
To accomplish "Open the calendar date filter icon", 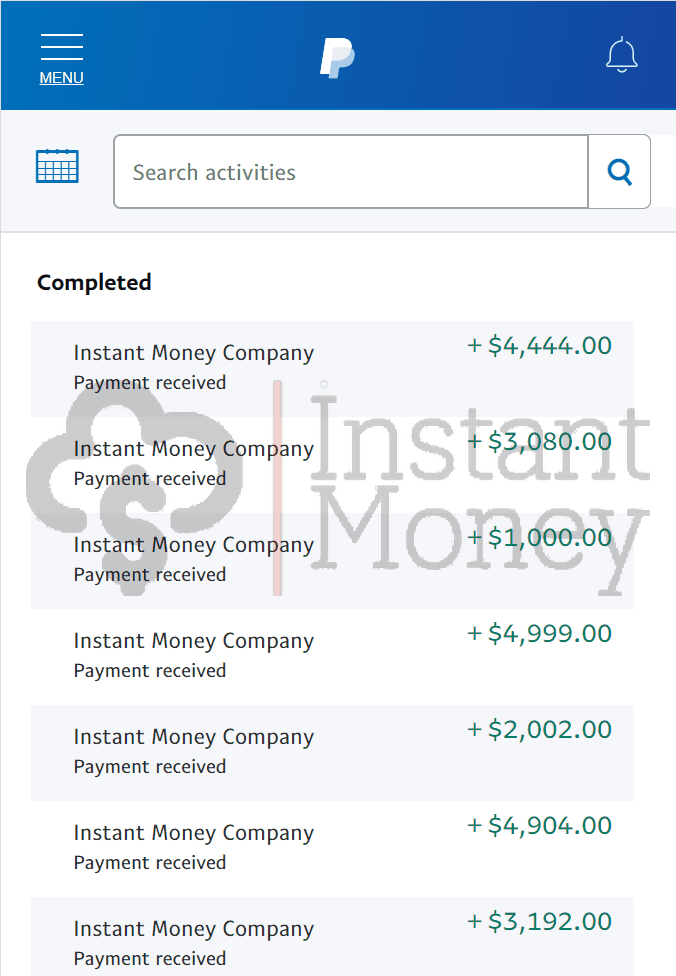I will pos(57,166).
